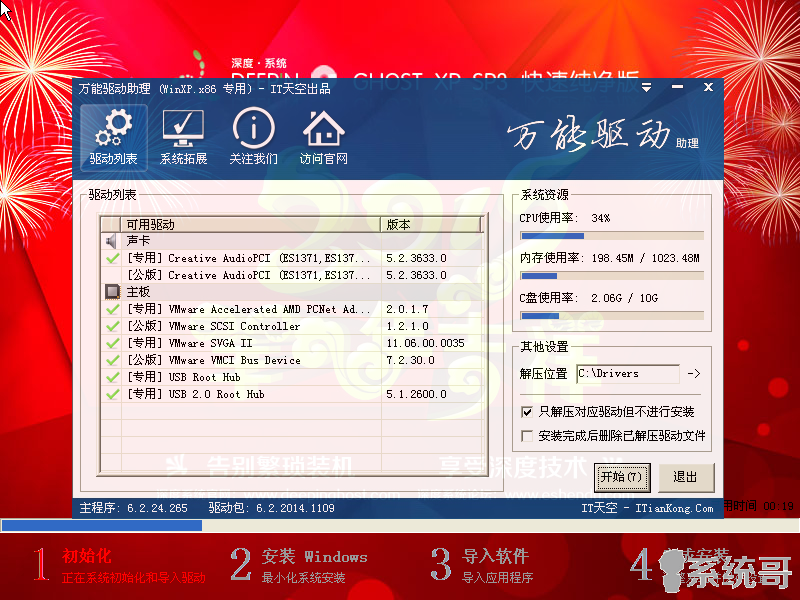Disable 只解压对应驱动但不进行安装 option
This screenshot has width=800, height=600.
pos(527,412)
